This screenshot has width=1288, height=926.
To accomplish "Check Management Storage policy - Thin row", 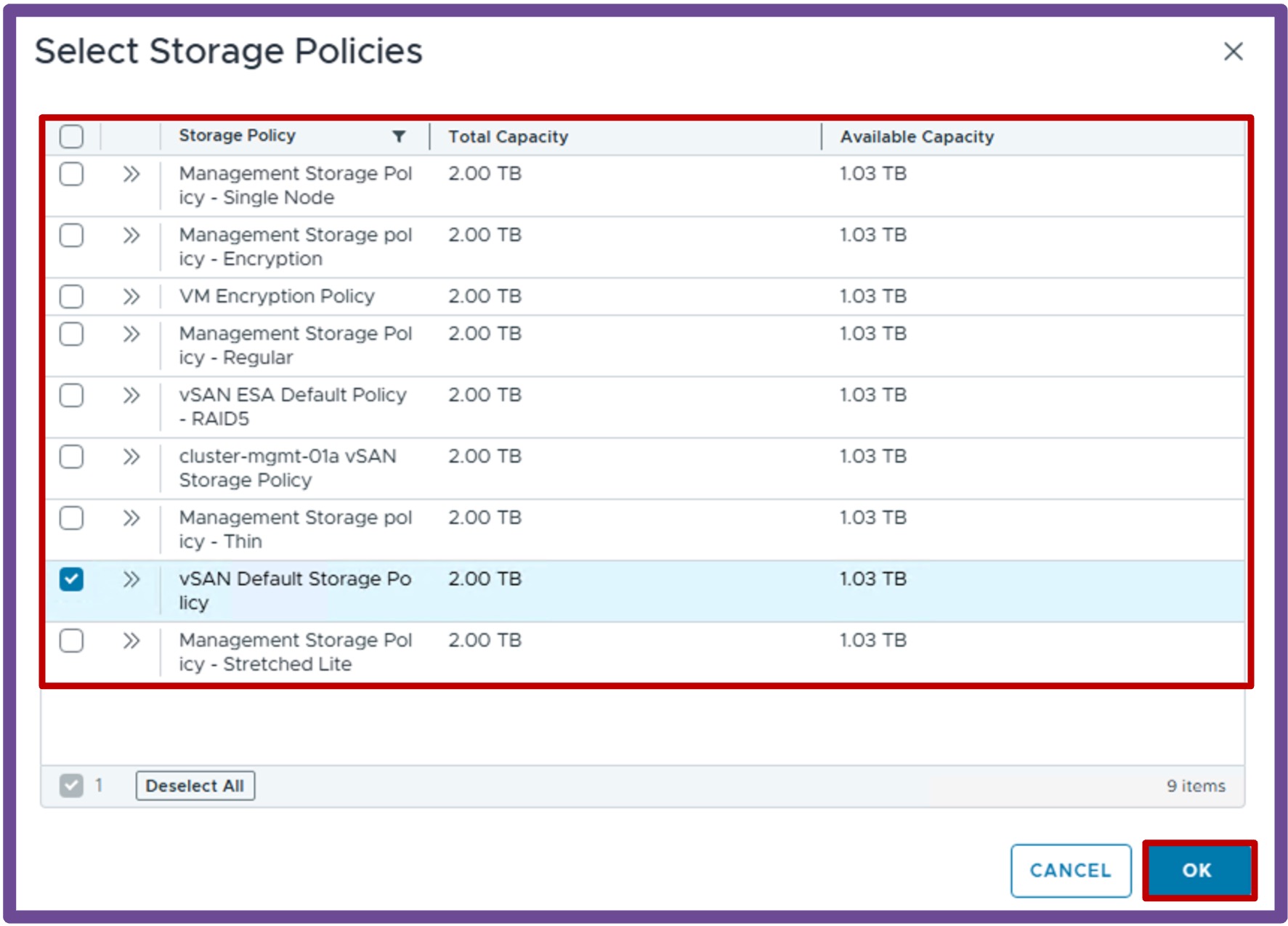I will [x=71, y=518].
